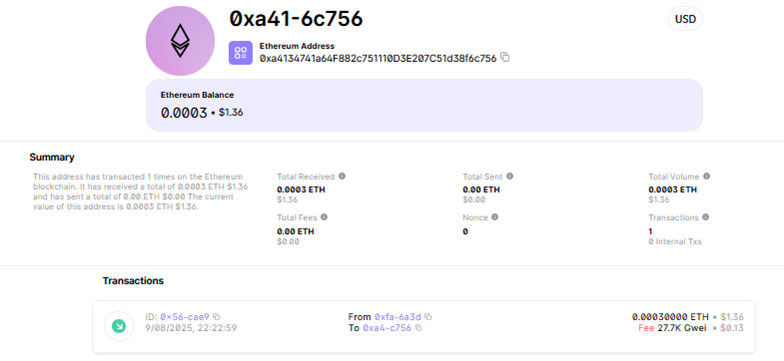This screenshot has width=784, height=361.
Task: Click the summary description paragraph
Action: point(140,192)
